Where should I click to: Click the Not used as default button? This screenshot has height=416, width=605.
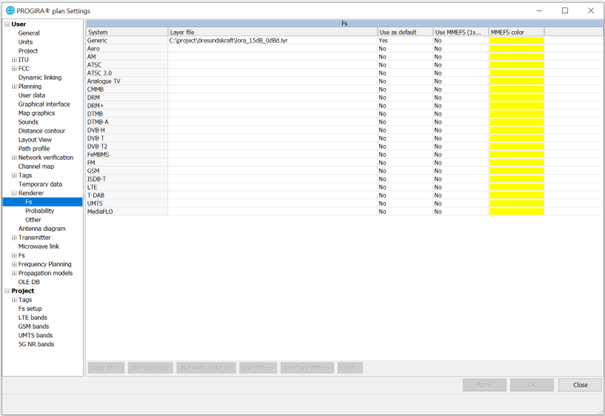point(206,368)
